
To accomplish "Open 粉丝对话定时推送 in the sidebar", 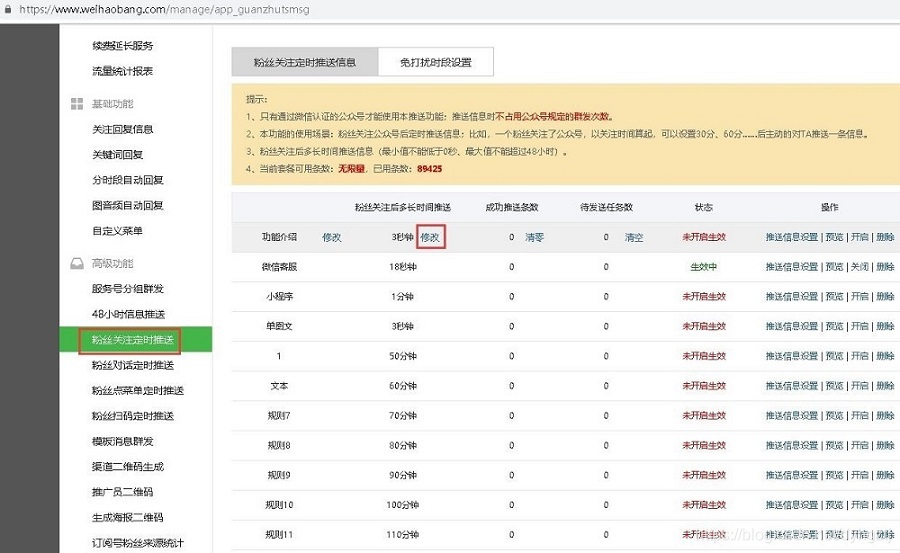I will click(x=133, y=365).
